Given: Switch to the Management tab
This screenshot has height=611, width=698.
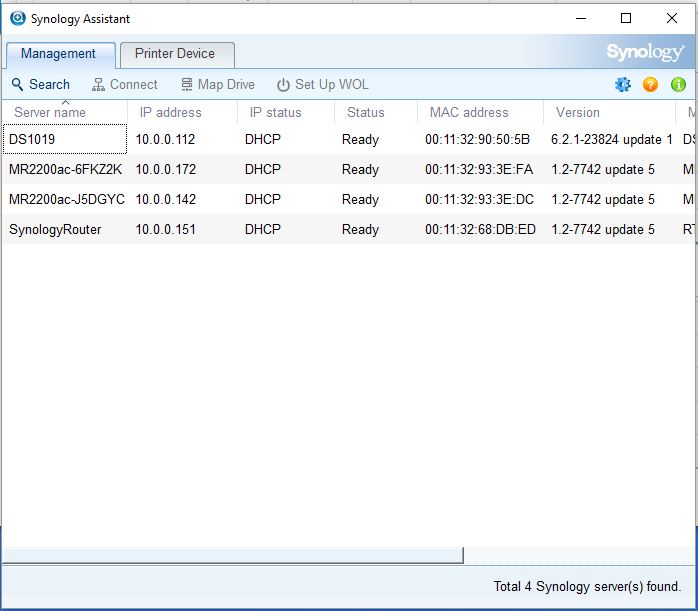Looking at the screenshot, I should click(61, 54).
